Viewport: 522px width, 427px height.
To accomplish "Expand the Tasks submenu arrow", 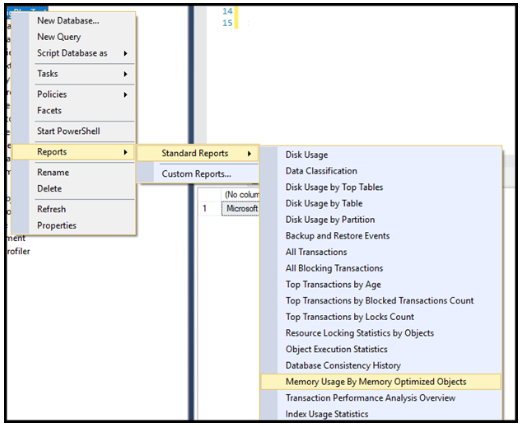I will tap(125, 74).
